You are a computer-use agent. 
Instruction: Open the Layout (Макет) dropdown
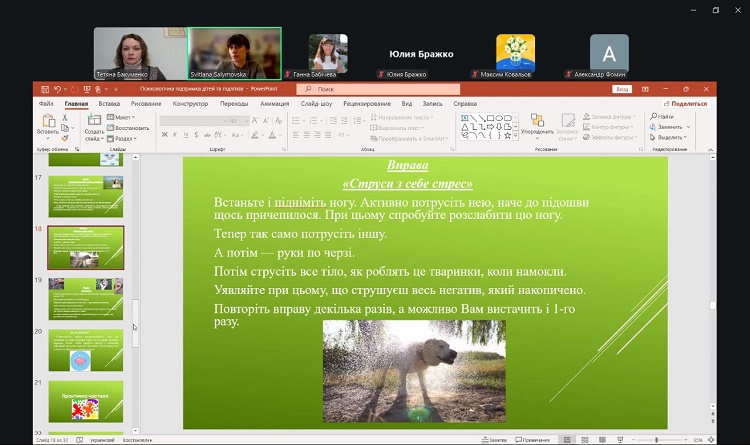click(x=123, y=117)
